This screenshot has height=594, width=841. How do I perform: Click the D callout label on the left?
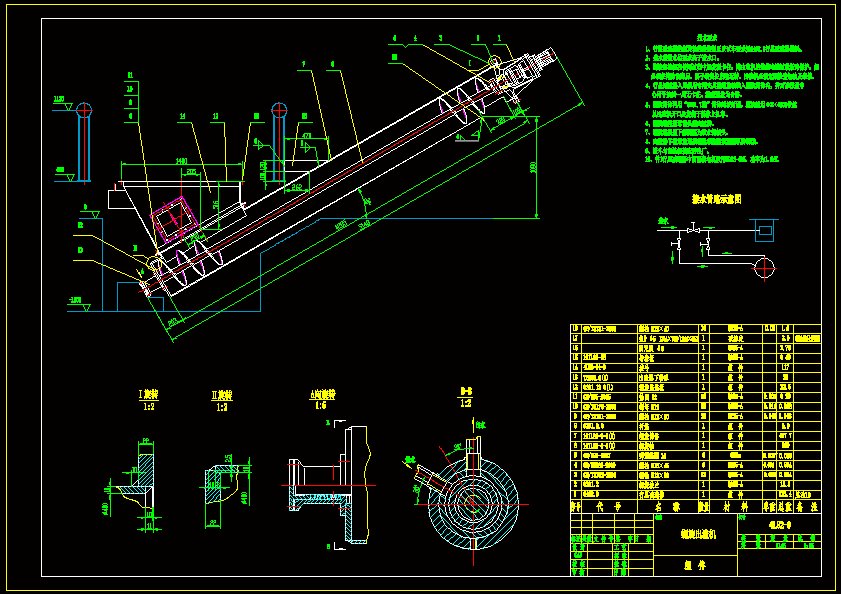tap(80, 250)
